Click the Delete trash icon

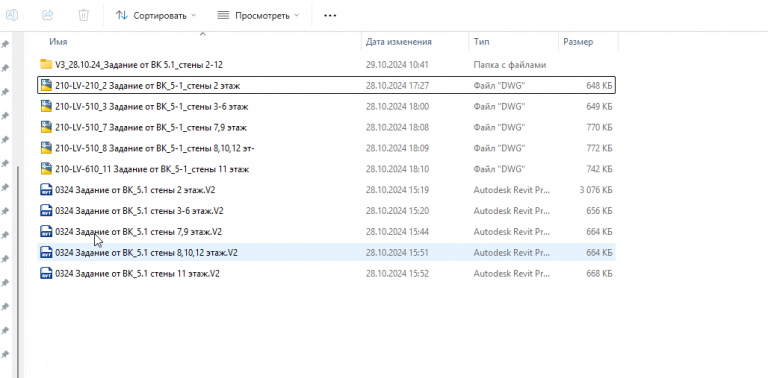pyautogui.click(x=84, y=15)
